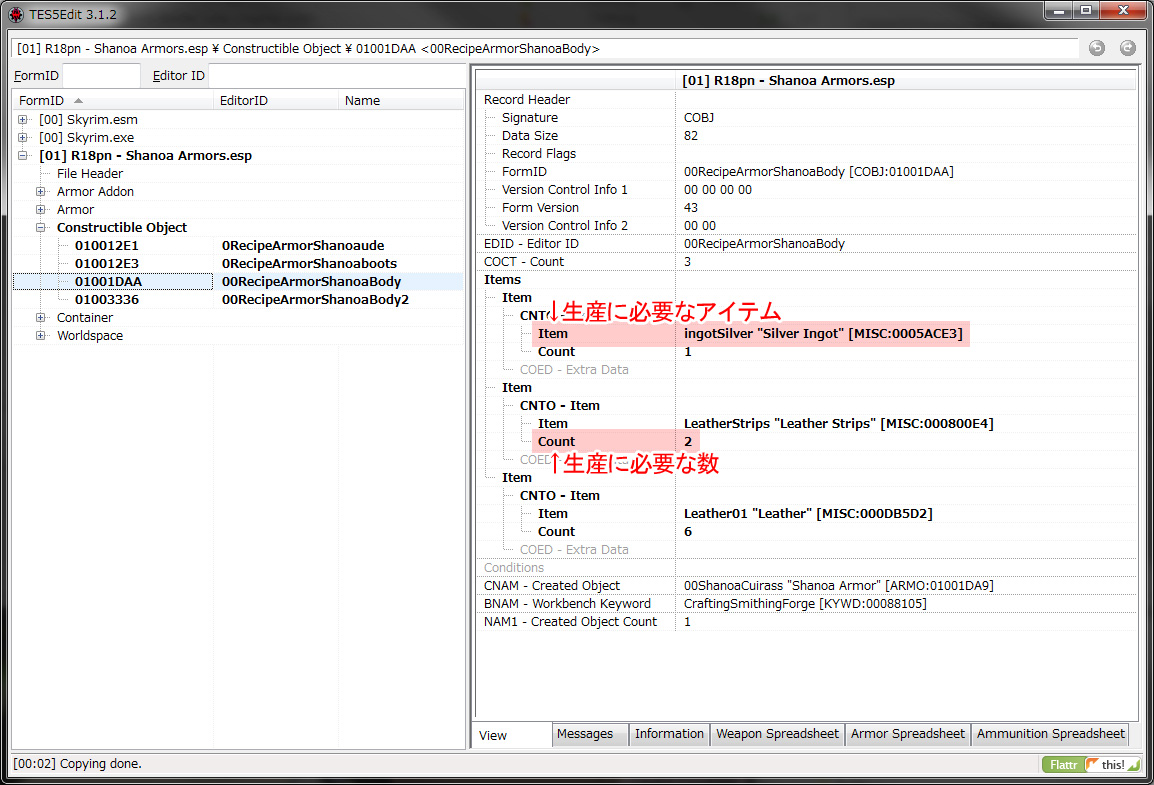Expand the first Skyrim.esm tree node

tap(23, 119)
